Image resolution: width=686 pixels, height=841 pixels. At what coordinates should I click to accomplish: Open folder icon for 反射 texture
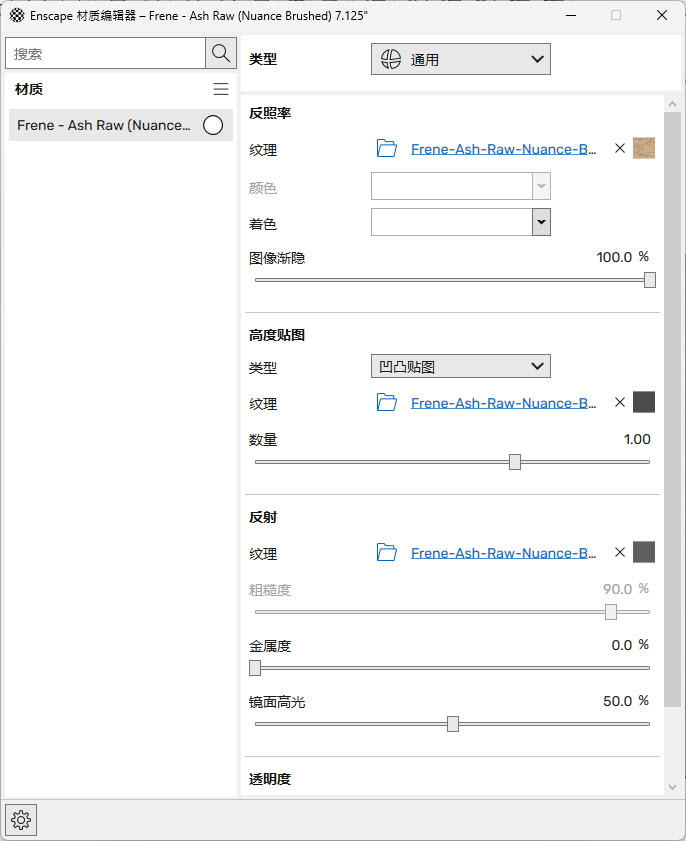pyautogui.click(x=387, y=552)
